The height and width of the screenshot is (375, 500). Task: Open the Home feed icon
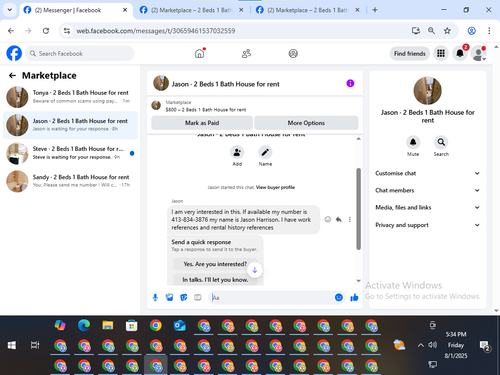click(199, 53)
